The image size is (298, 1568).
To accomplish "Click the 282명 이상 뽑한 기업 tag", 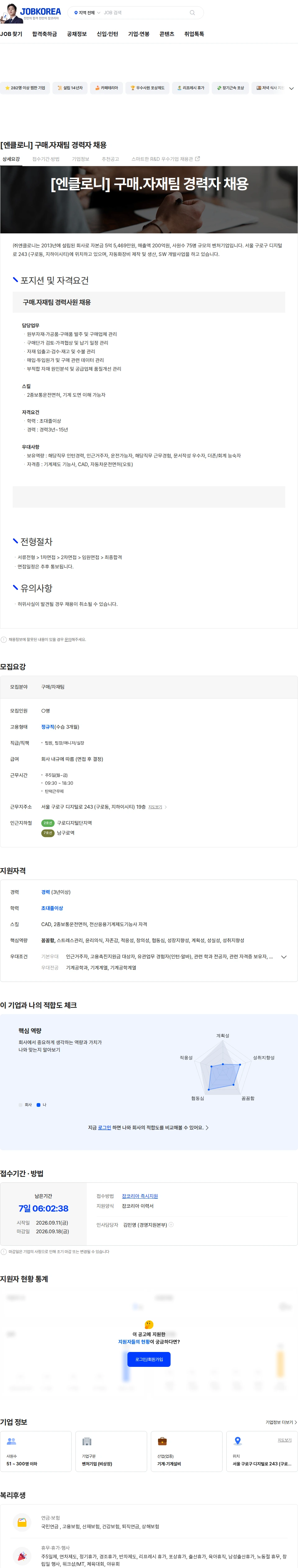I will [25, 88].
